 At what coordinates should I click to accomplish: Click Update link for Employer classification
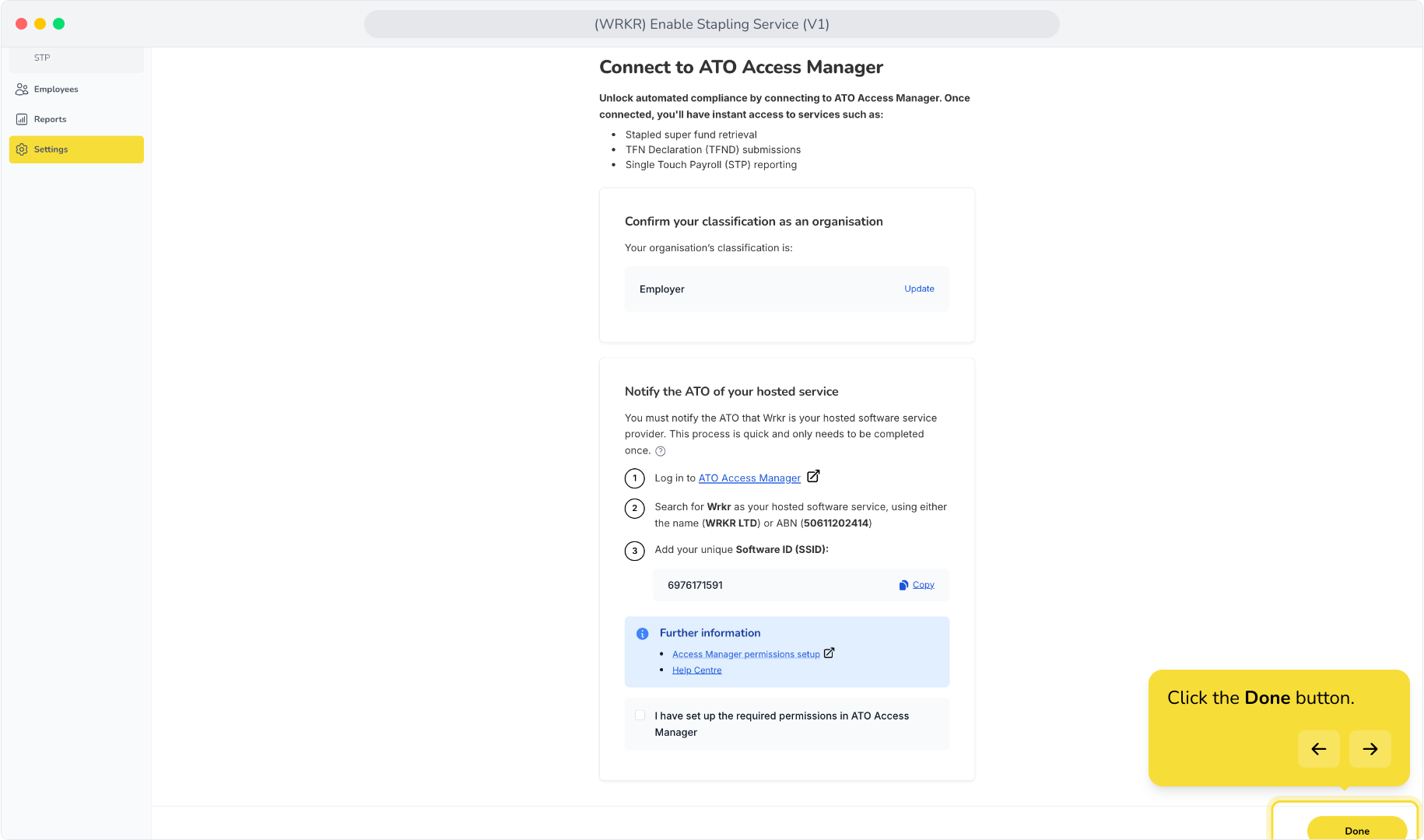tap(919, 289)
